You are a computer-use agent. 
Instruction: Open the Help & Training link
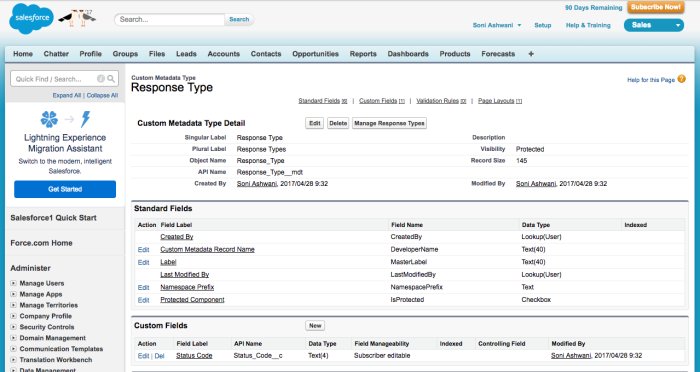tap(588, 25)
